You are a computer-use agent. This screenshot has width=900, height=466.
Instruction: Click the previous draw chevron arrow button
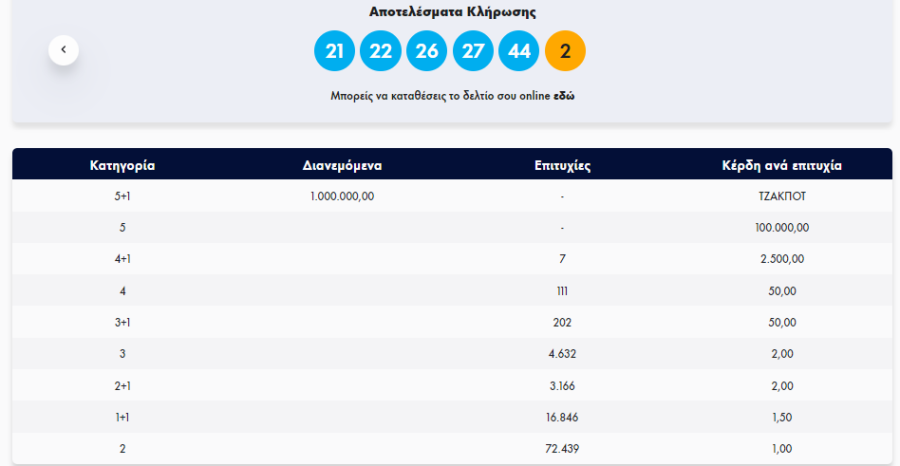point(63,49)
